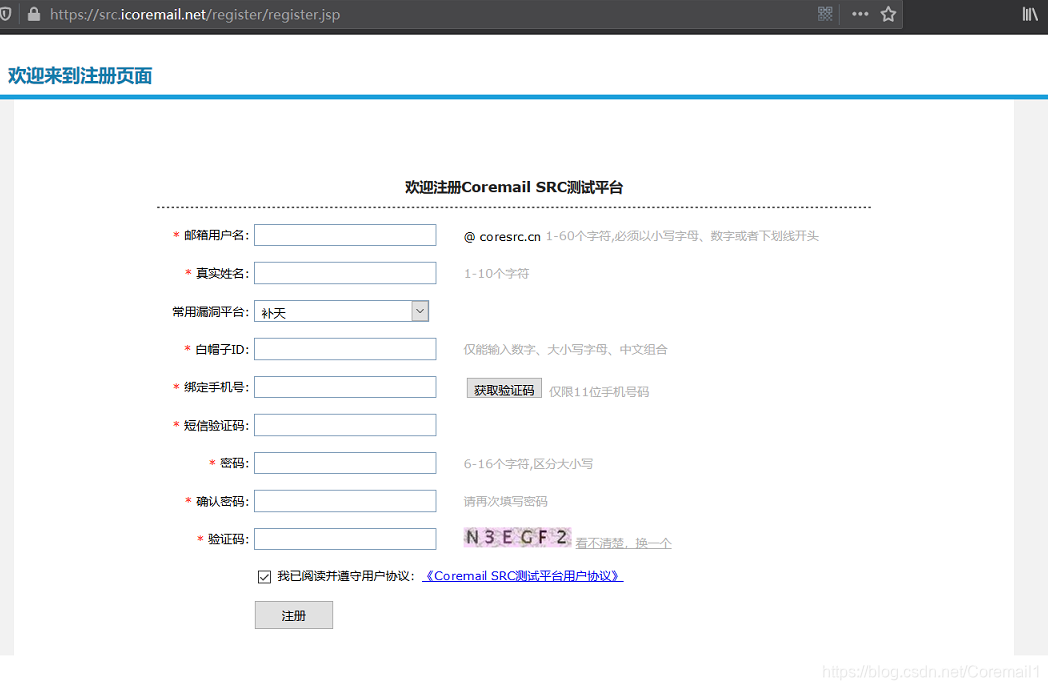Click the padlock site security icon
Viewport: 1048px width, 690px height.
pos(33,13)
